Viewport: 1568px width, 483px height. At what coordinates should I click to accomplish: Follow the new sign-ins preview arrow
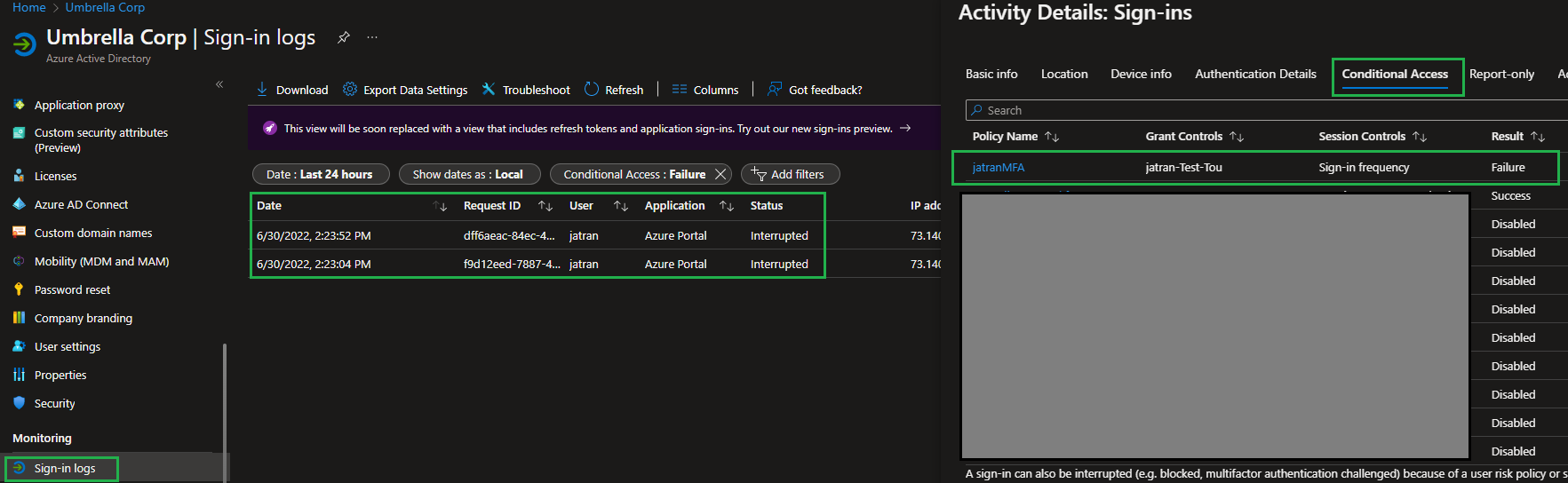905,128
